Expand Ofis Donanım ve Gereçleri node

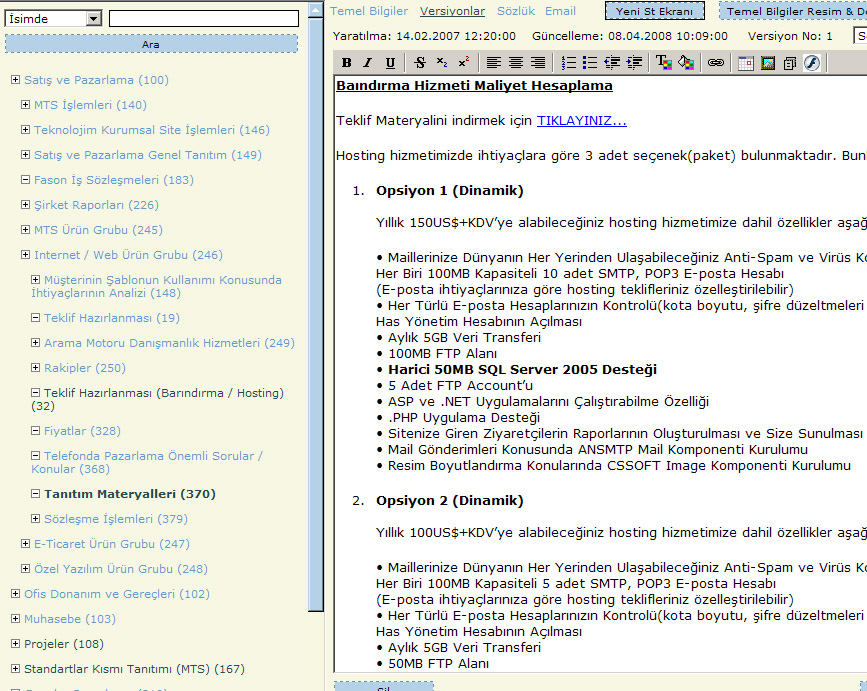click(x=15, y=594)
